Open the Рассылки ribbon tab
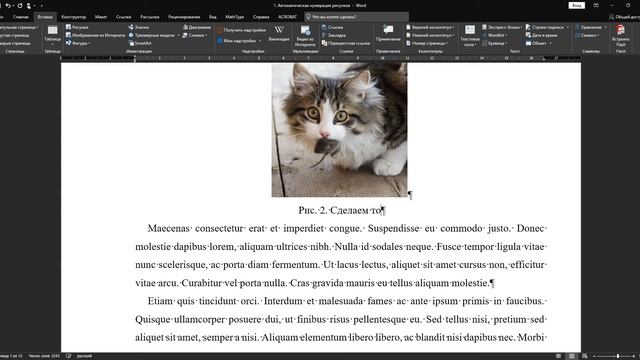The width and height of the screenshot is (640, 360). tap(149, 17)
